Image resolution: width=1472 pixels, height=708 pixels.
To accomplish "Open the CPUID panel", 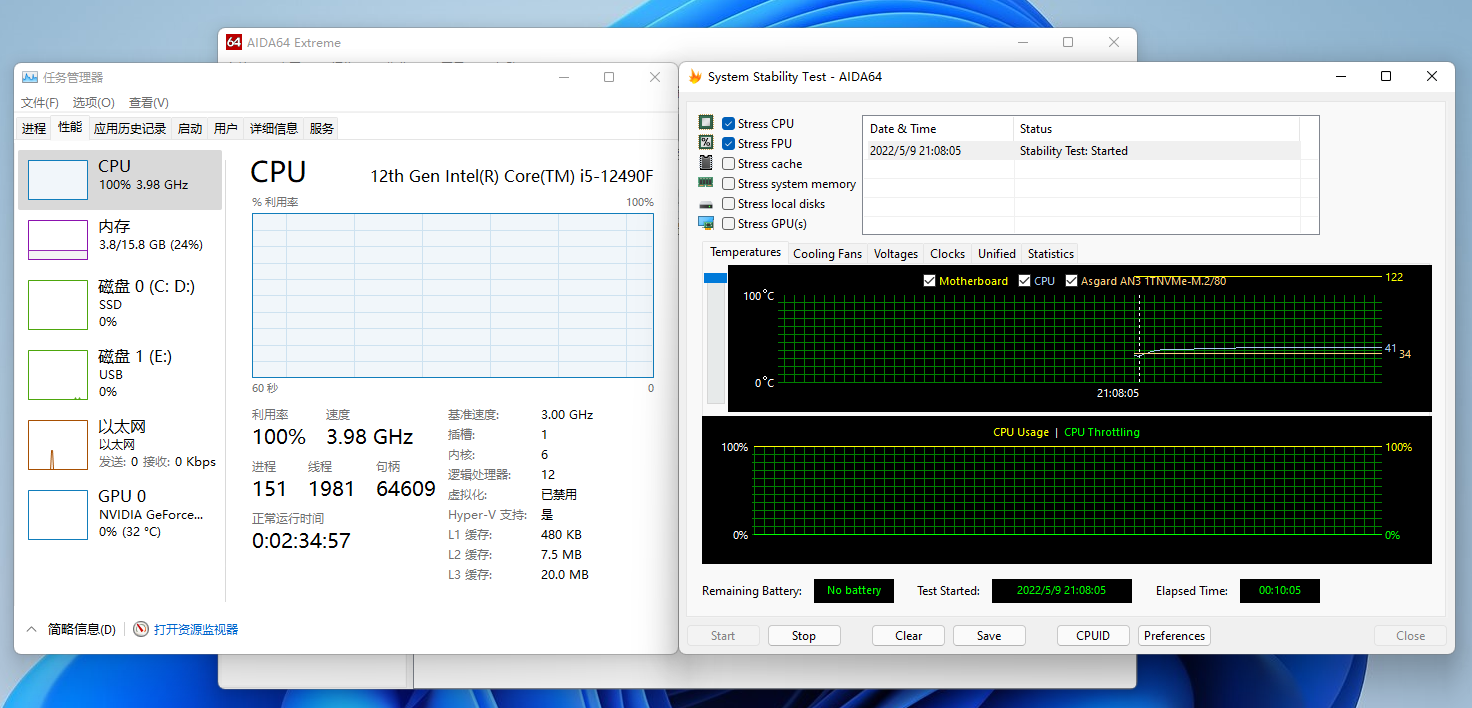I will (x=1093, y=635).
